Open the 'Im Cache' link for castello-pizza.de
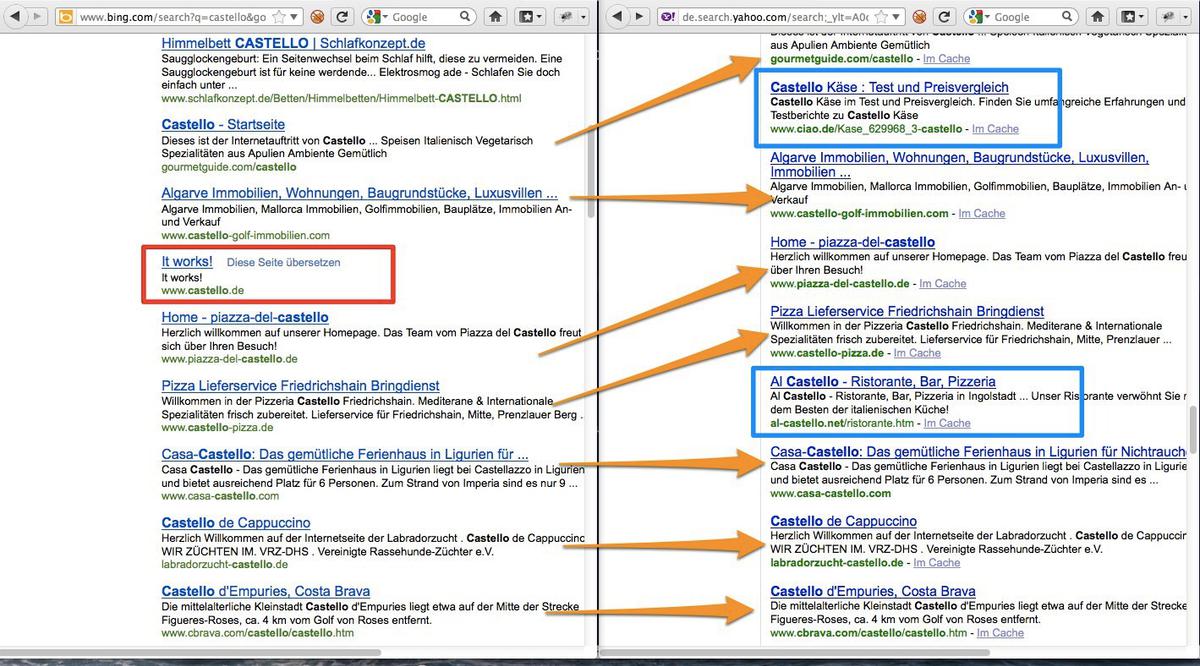1200x666 pixels. (917, 353)
